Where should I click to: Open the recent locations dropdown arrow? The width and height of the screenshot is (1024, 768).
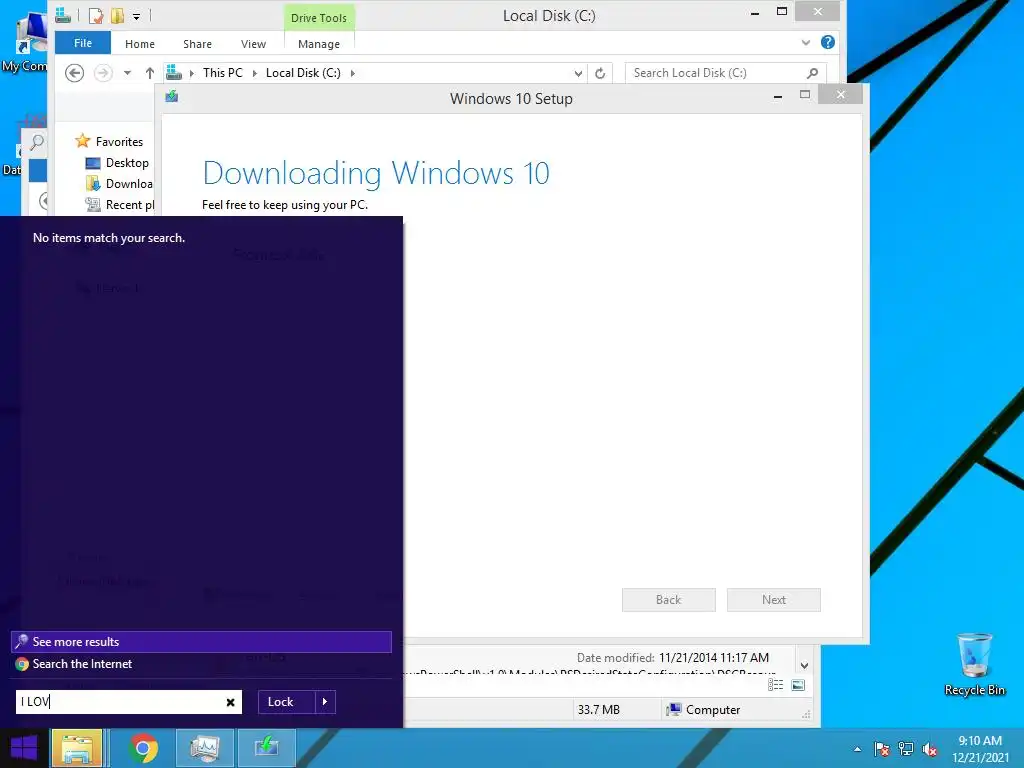click(x=127, y=73)
